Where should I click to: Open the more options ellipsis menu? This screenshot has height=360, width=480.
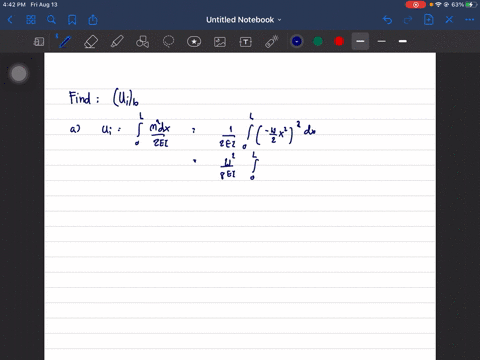pyautogui.click(x=470, y=20)
